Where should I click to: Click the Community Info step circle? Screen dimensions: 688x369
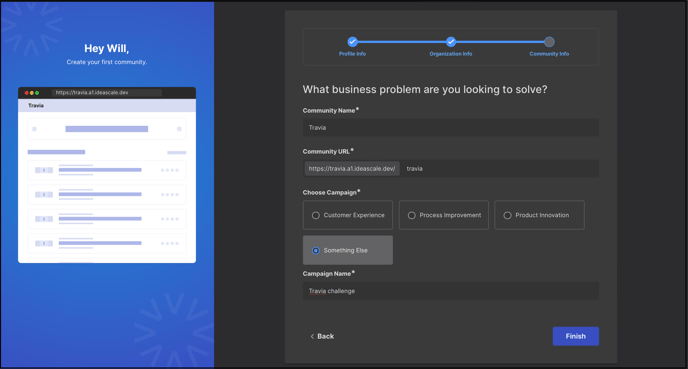(x=549, y=42)
